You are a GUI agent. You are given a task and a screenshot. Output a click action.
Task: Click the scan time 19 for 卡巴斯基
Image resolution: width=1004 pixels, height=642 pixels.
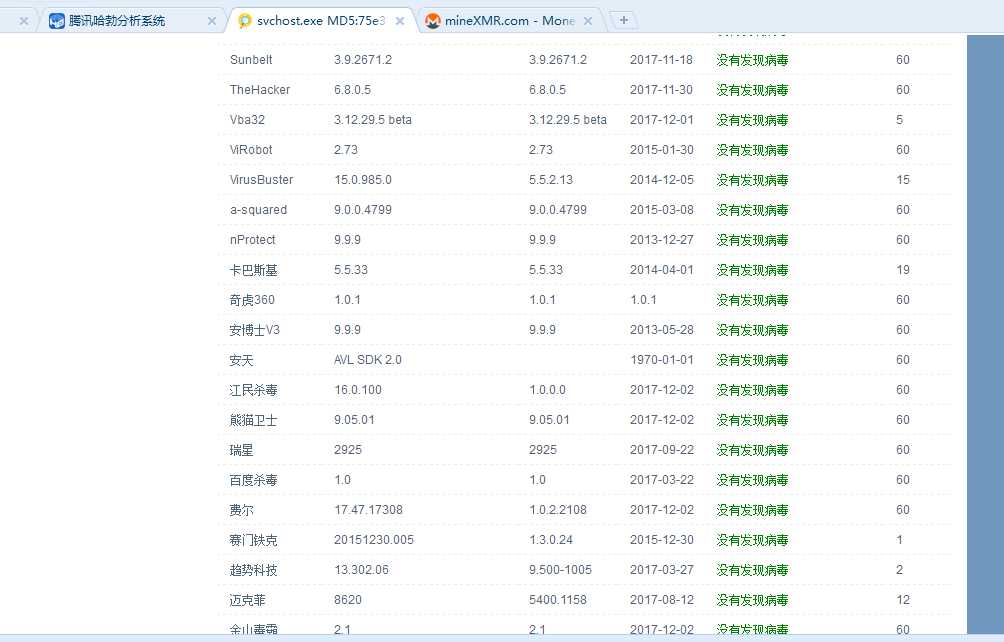[903, 270]
